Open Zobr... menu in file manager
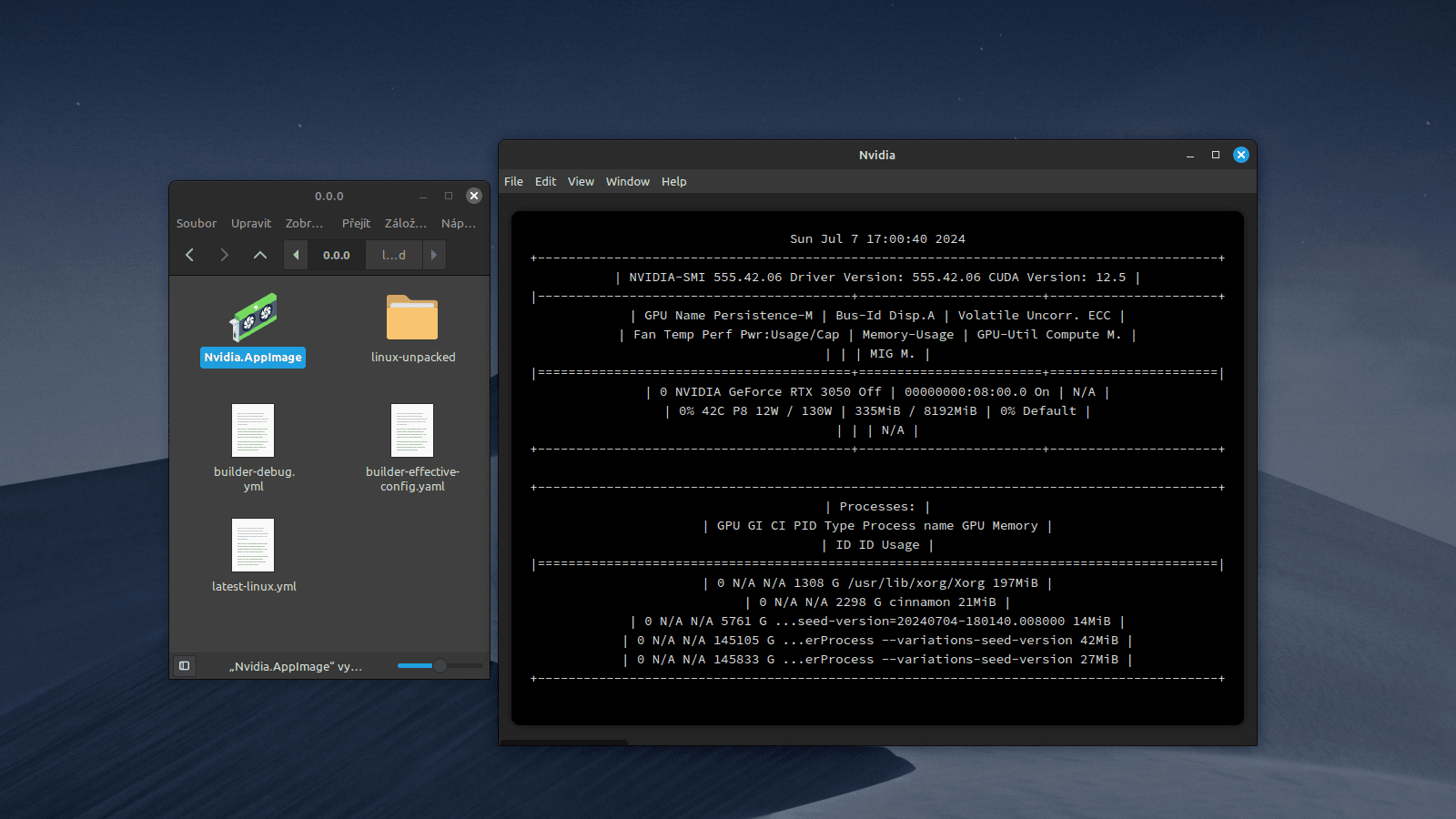 pos(304,223)
